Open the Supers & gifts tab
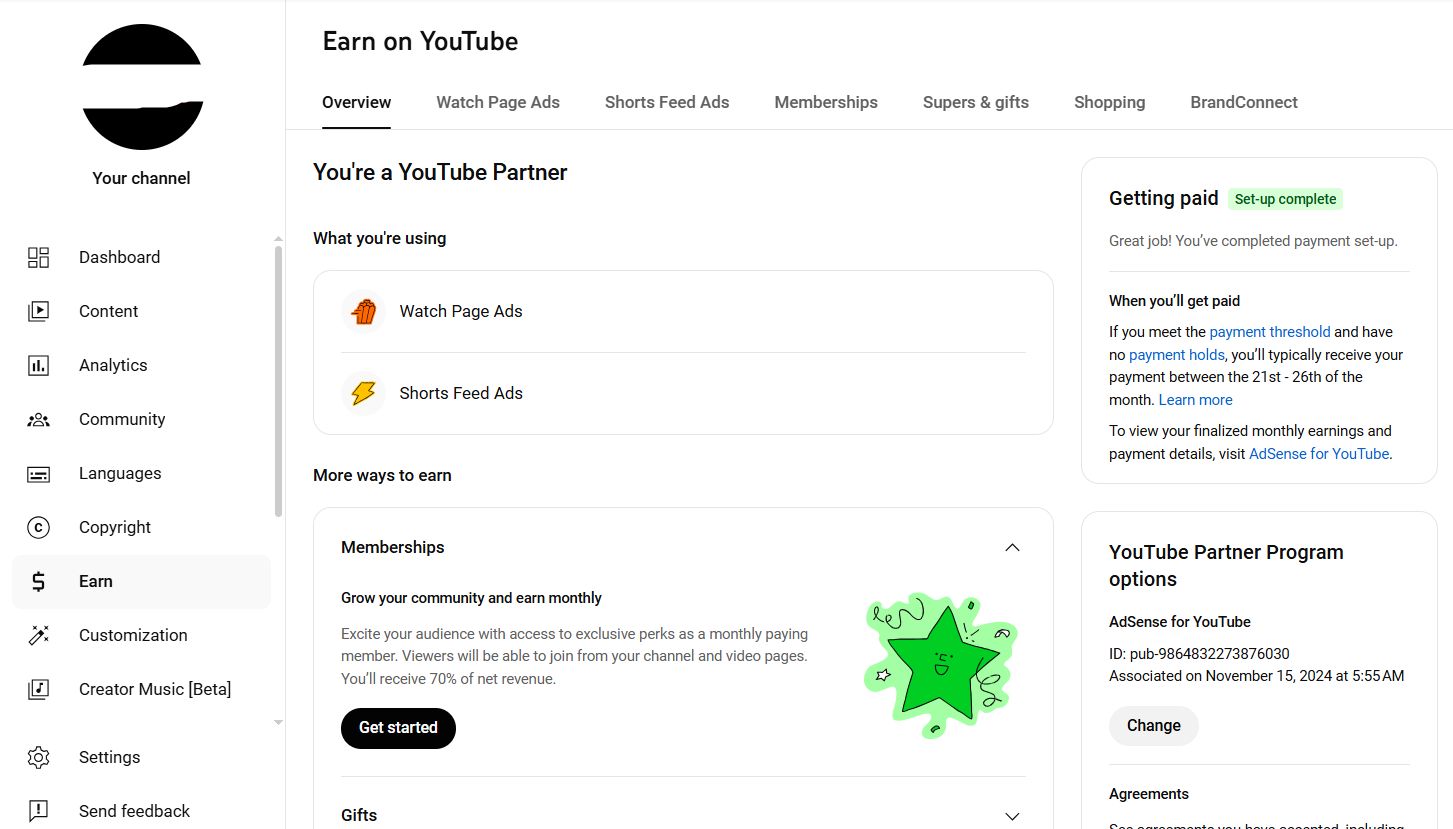1453x829 pixels. [975, 102]
